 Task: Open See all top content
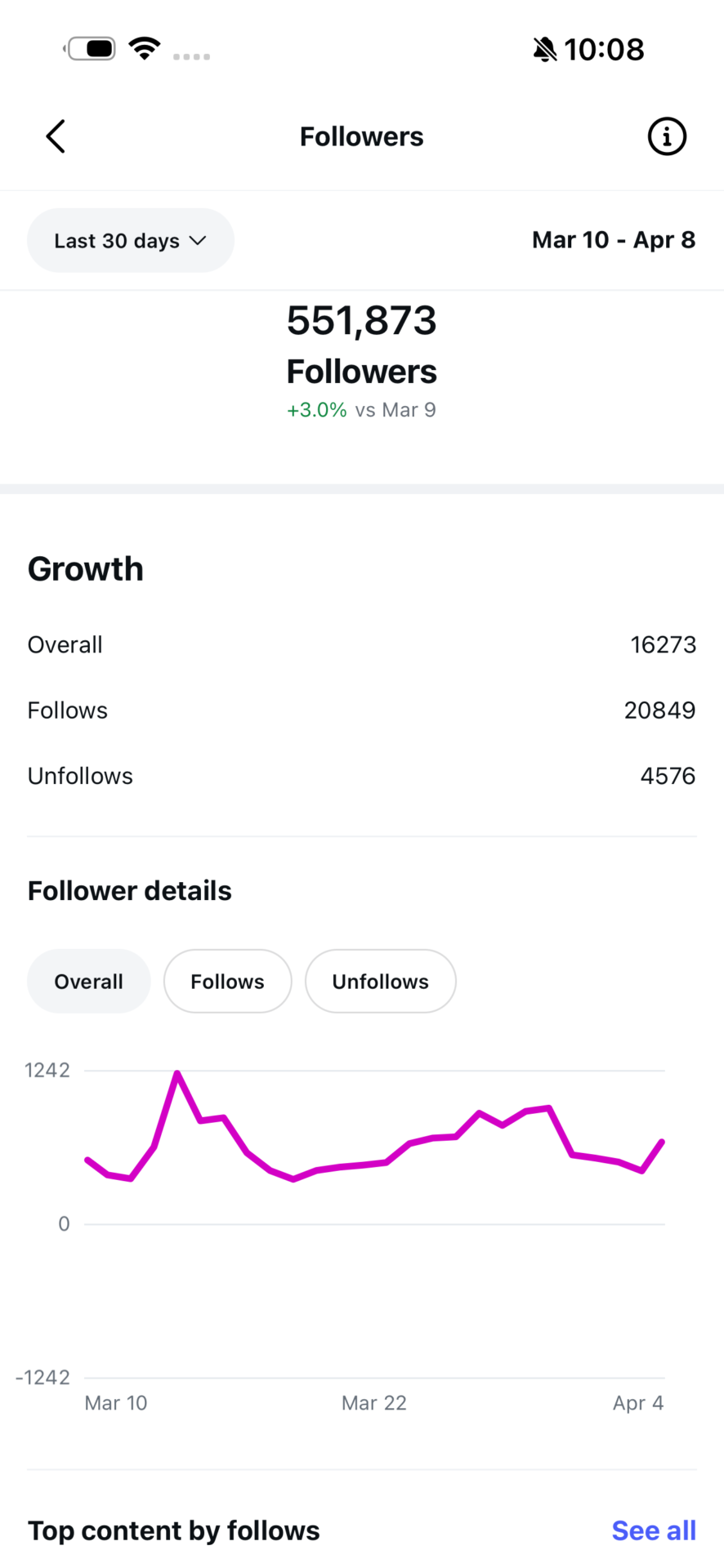tap(654, 1530)
